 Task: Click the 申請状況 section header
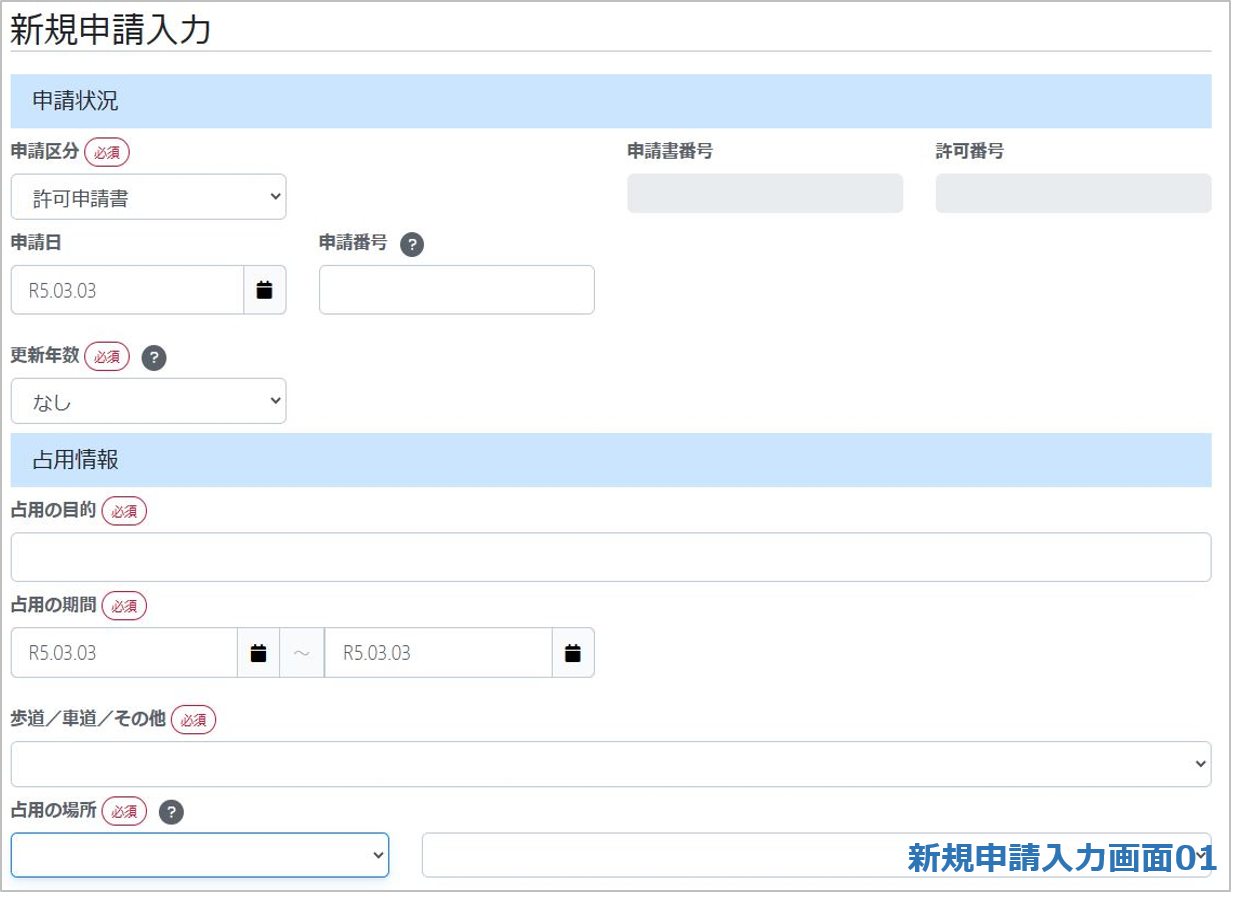point(611,101)
